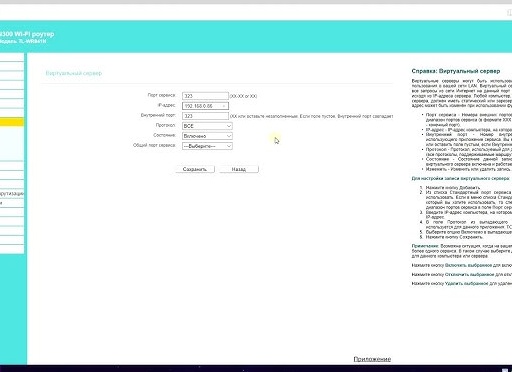
Task: Click the Внутренний порт field label
Action: point(158,115)
